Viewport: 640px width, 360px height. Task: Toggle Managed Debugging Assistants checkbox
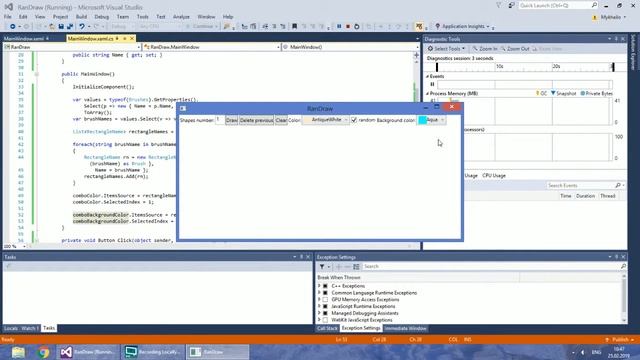coord(325,313)
